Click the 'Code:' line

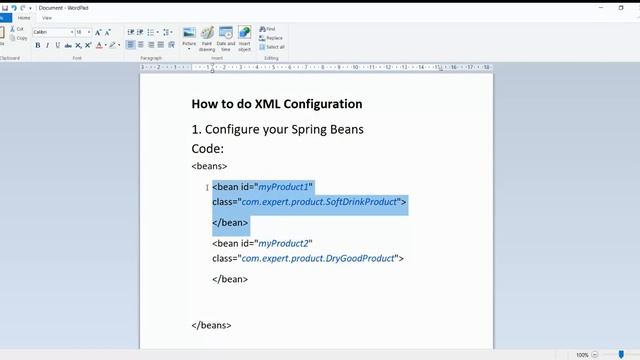(x=208, y=149)
